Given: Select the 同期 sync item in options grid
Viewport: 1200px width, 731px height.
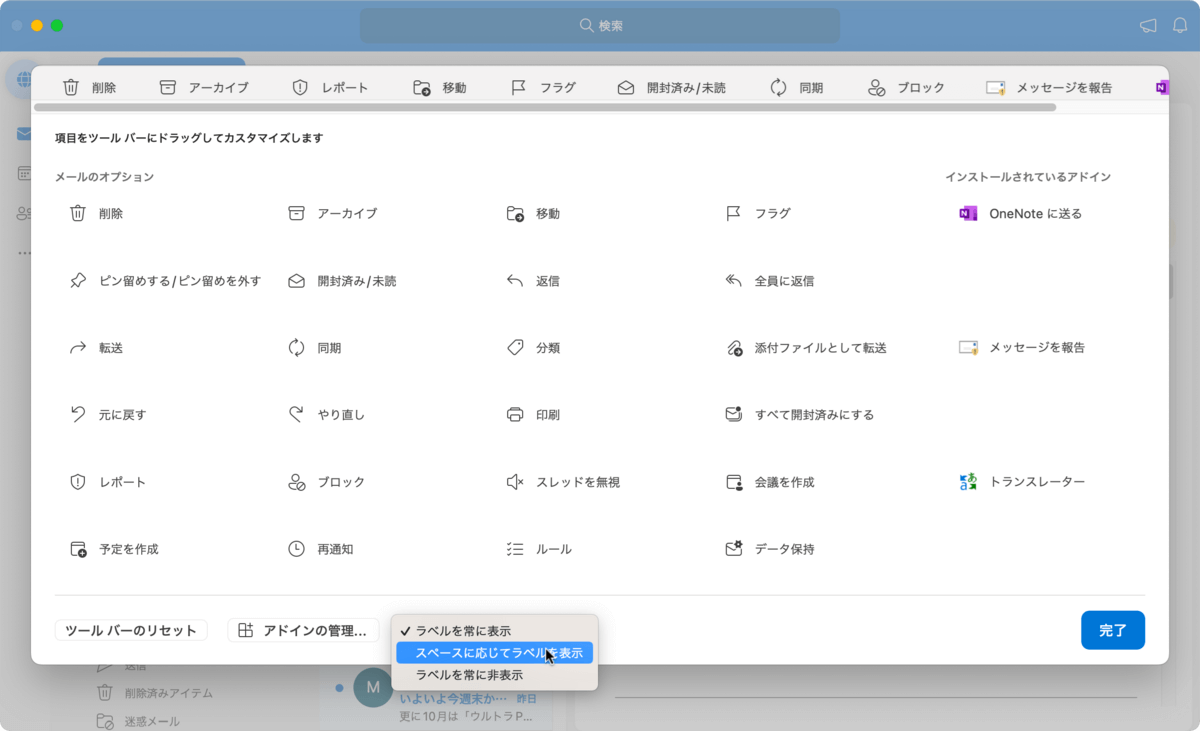Looking at the screenshot, I should click(x=314, y=348).
